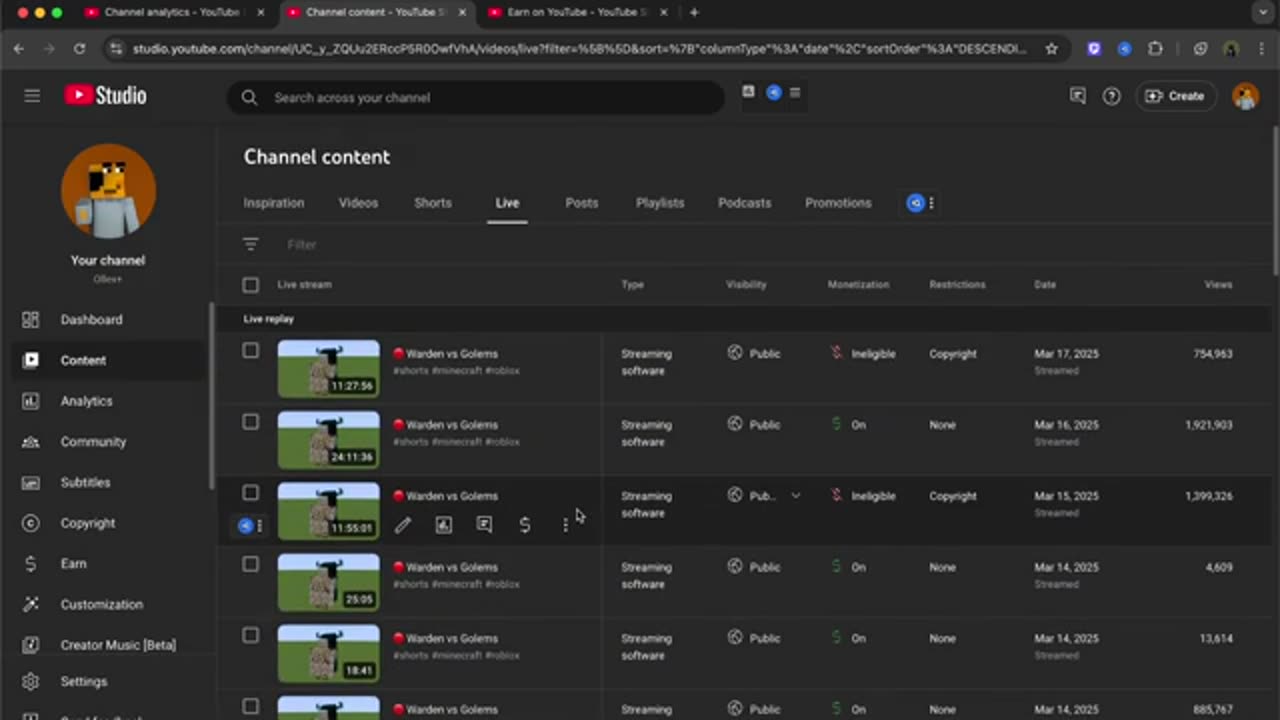
Task: Click the YouTube Studio logo
Action: click(x=106, y=96)
